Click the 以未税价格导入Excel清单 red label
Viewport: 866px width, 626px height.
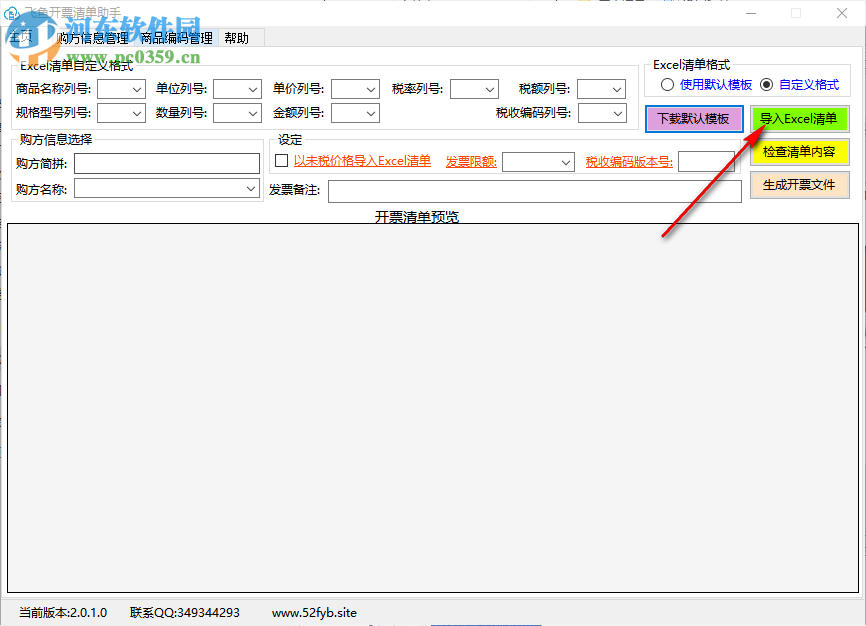pyautogui.click(x=362, y=161)
